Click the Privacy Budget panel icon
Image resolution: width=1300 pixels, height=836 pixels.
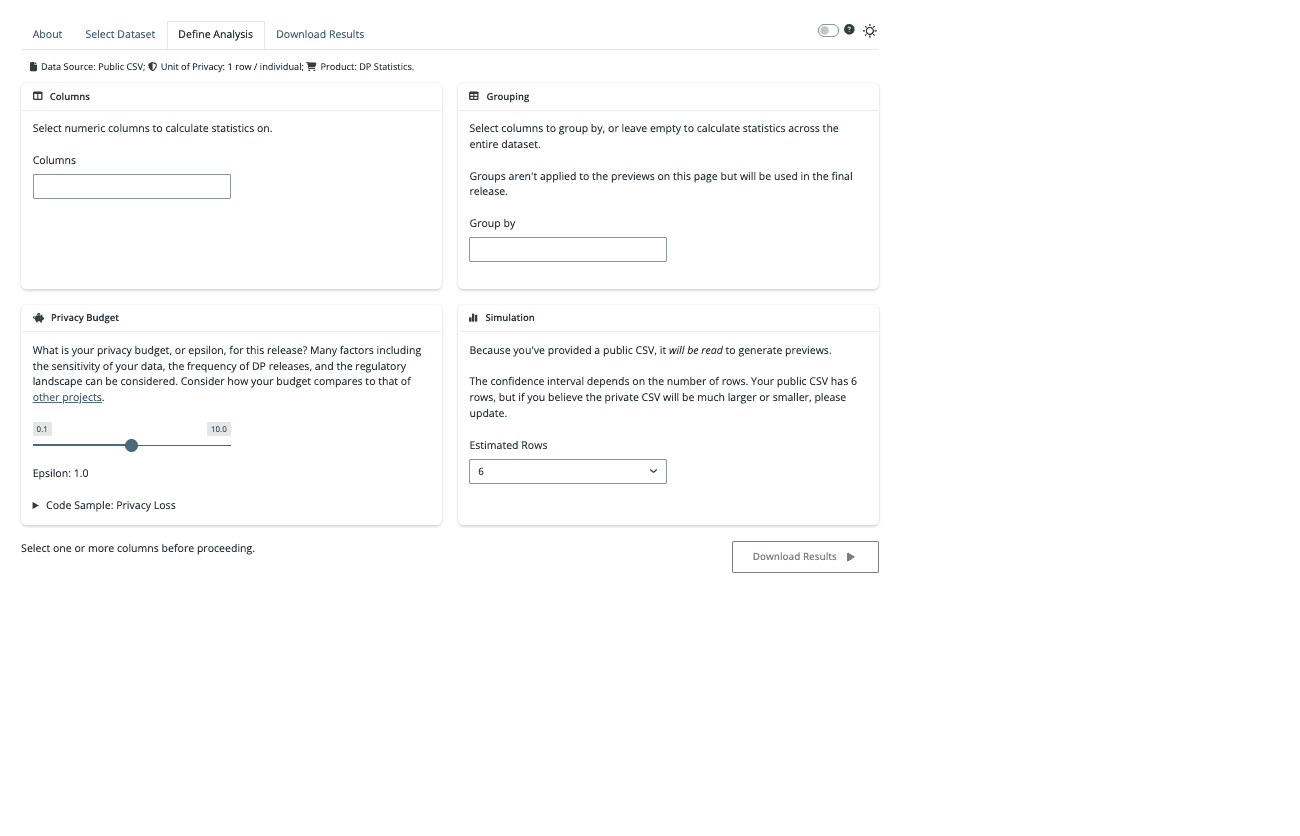(x=38, y=317)
